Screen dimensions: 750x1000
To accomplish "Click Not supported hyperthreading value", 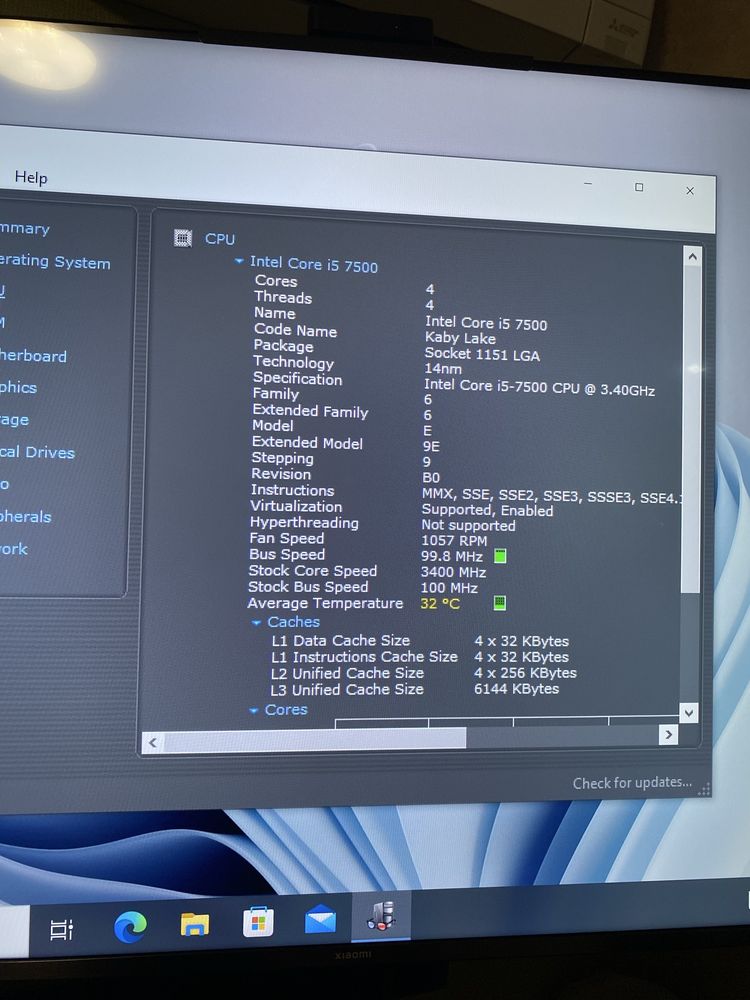I will click(468, 526).
